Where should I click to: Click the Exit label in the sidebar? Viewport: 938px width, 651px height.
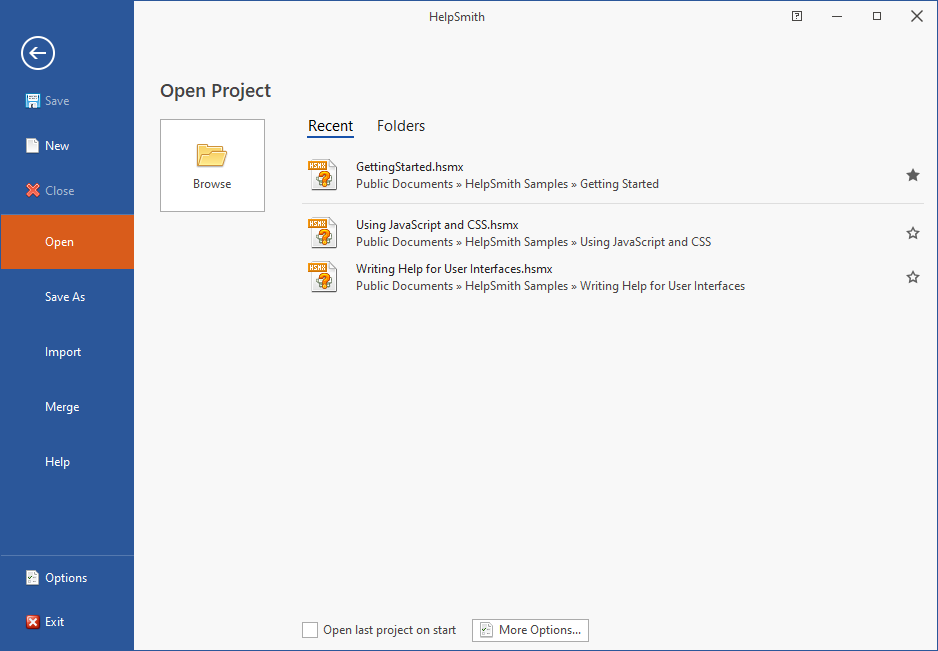[x=54, y=622]
